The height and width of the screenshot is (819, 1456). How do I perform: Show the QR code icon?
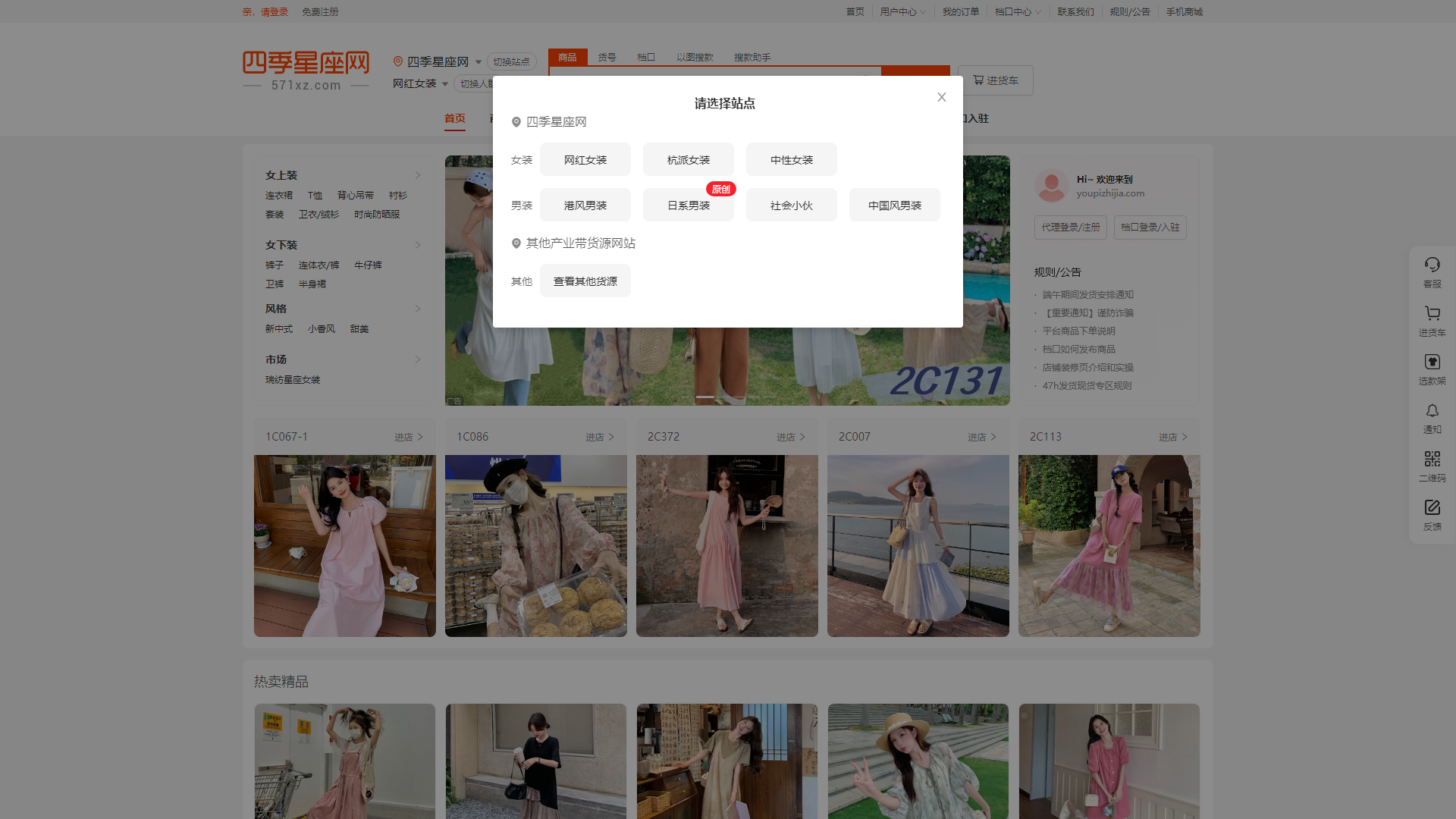coord(1432,459)
